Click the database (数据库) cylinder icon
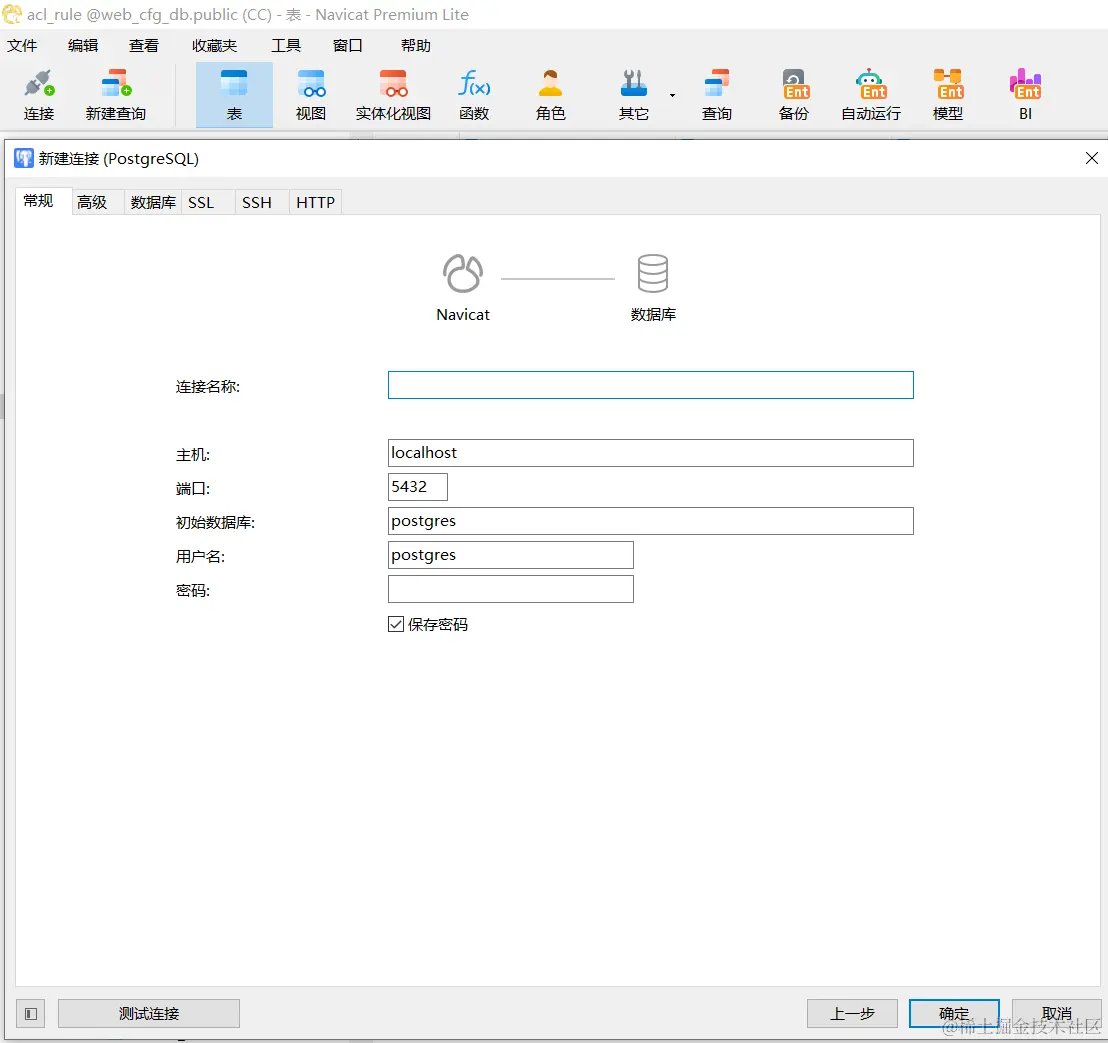This screenshot has width=1108, height=1043. tap(652, 273)
